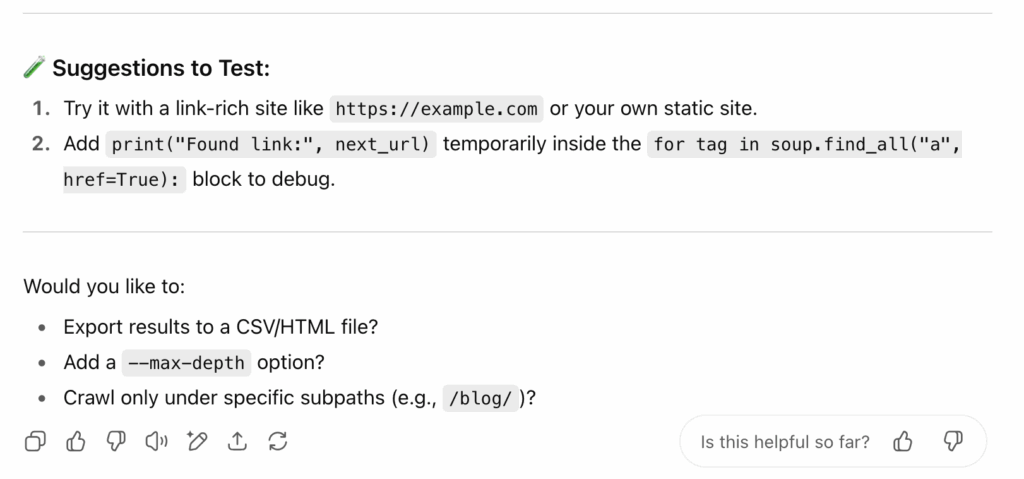Give the response a thumbs up in toolbar
Image resolution: width=1024 pixels, height=479 pixels.
point(76,442)
